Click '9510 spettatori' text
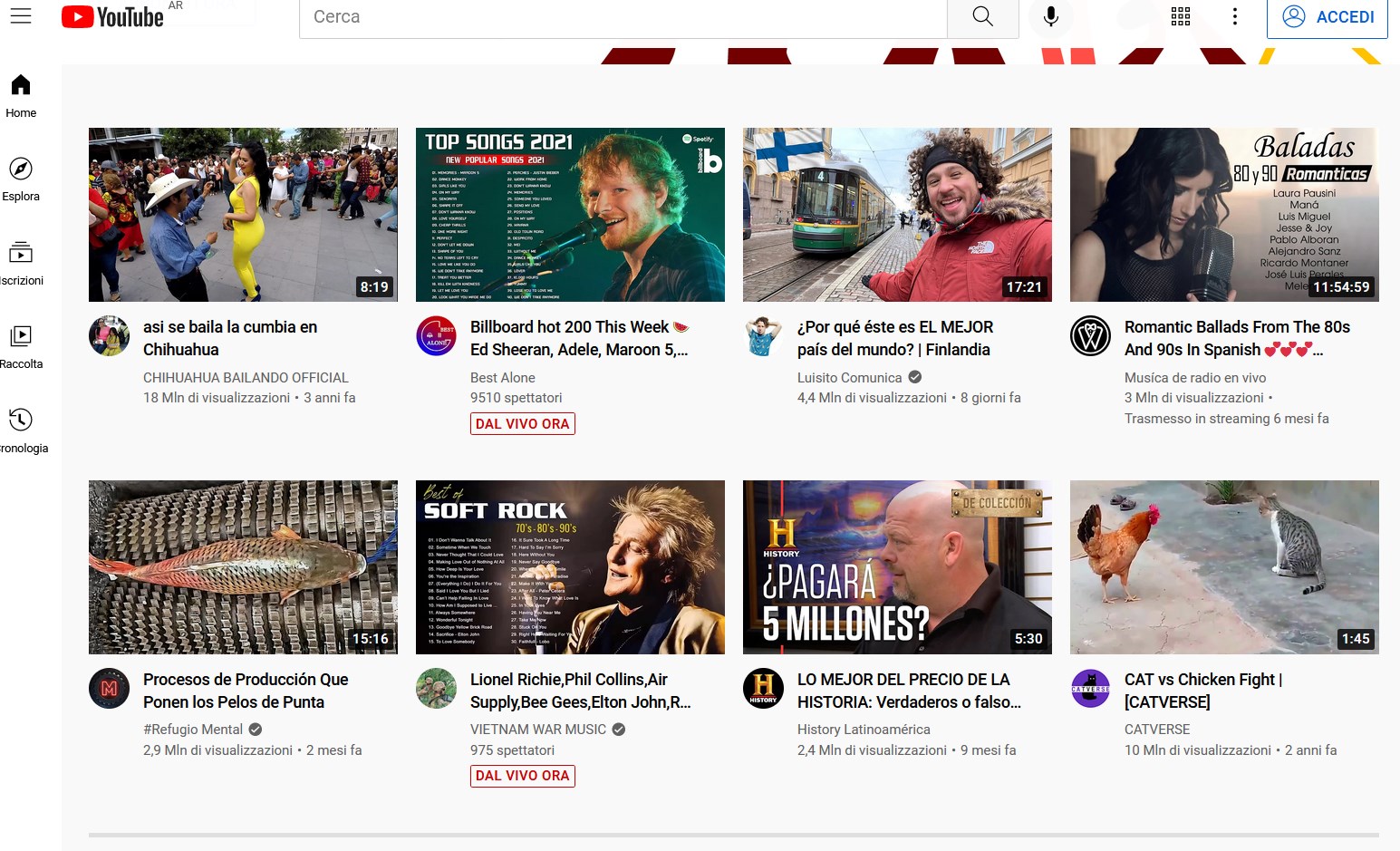Viewport: 1400px width, 851px height. [x=517, y=398]
